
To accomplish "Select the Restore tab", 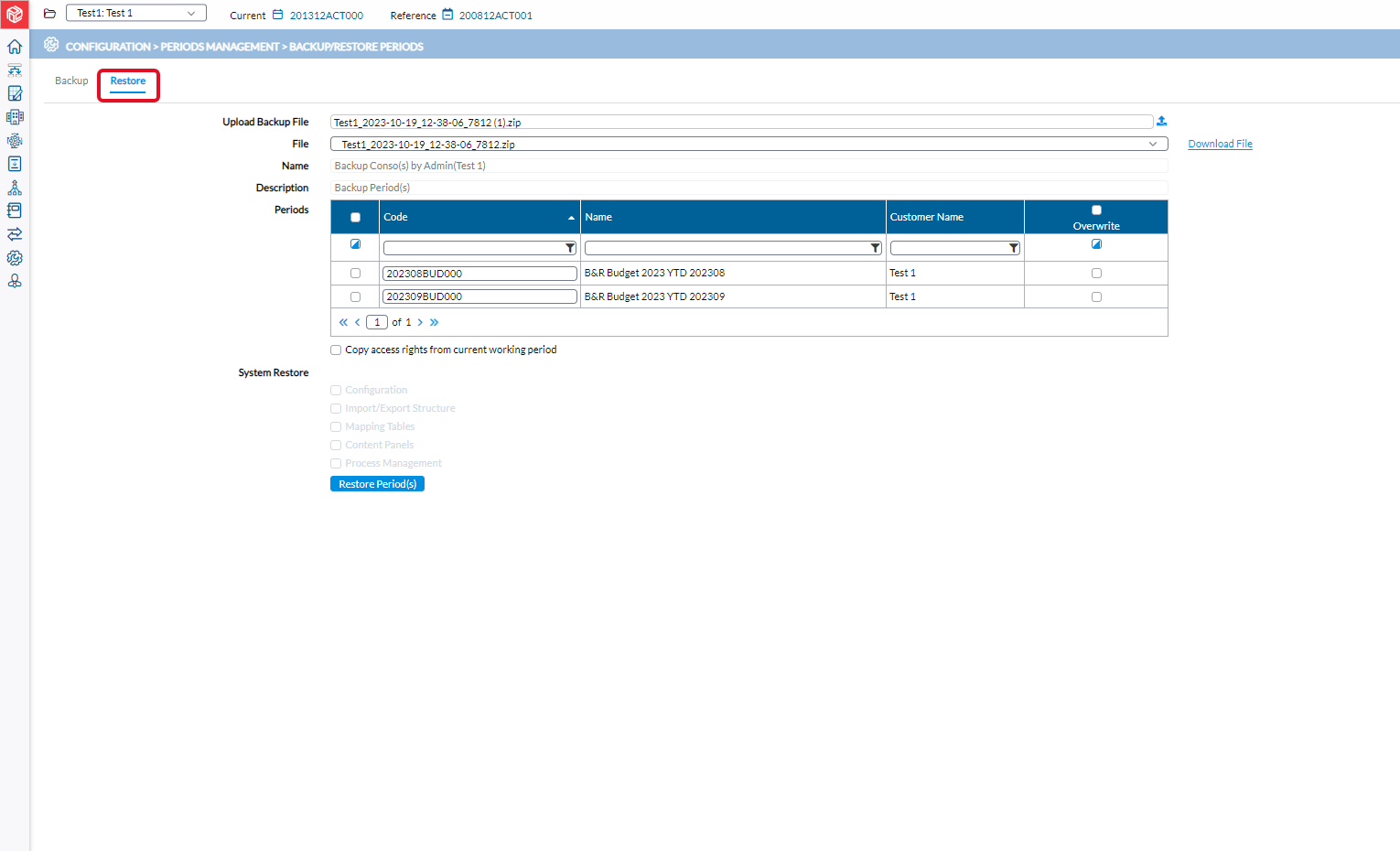I will 128,81.
